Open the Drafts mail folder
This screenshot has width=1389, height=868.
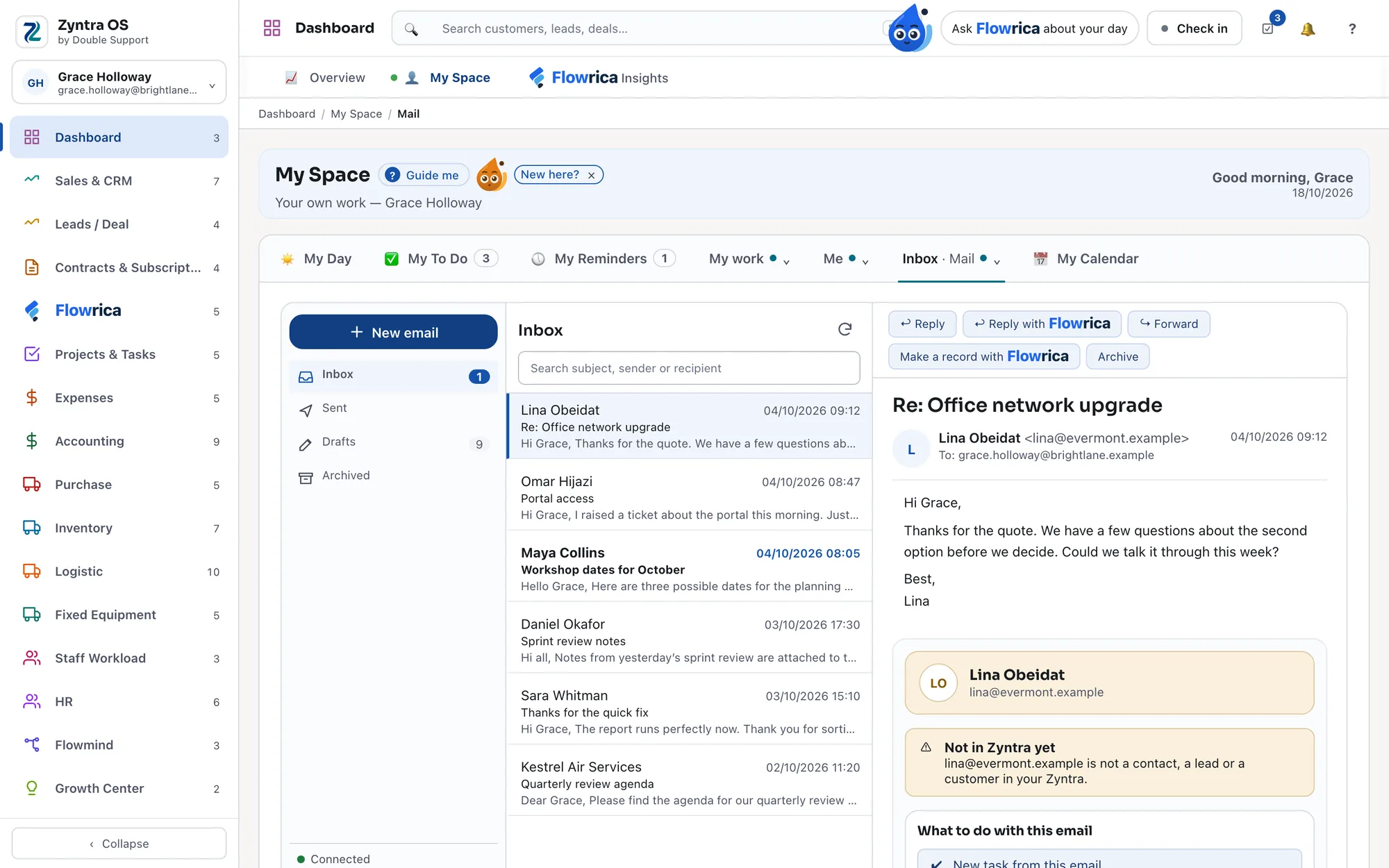[x=393, y=442]
